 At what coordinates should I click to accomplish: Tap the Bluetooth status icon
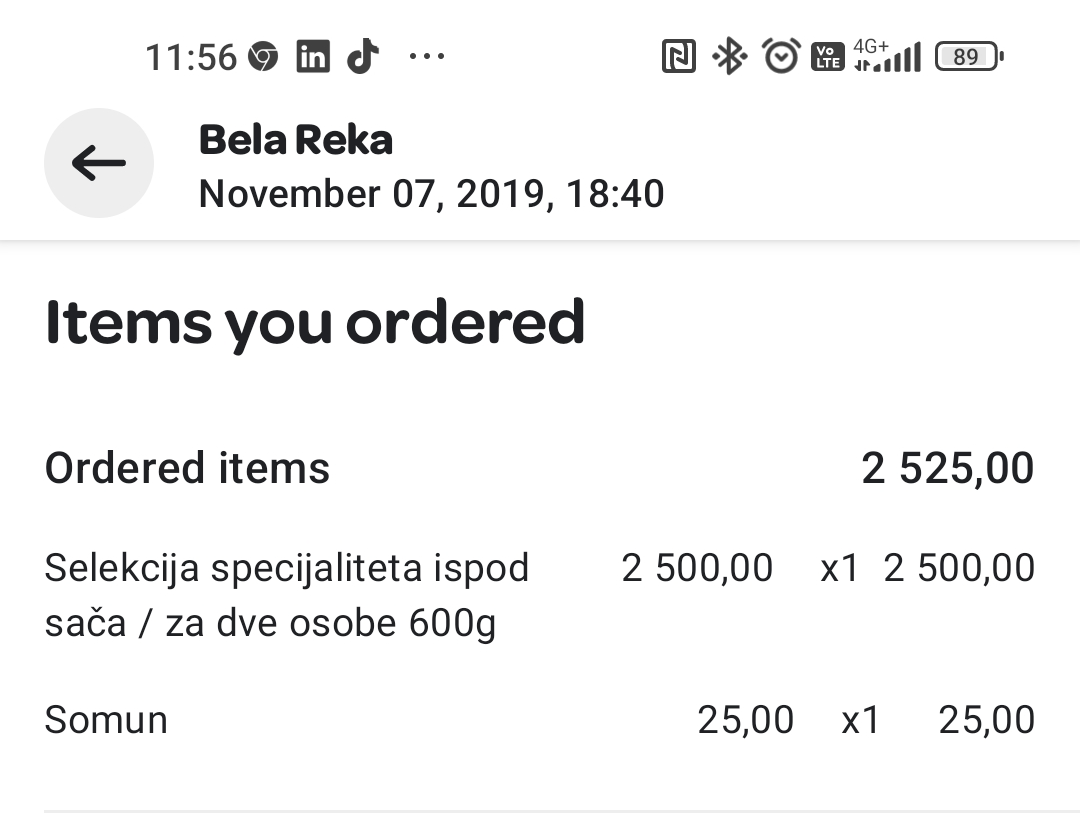[729, 56]
